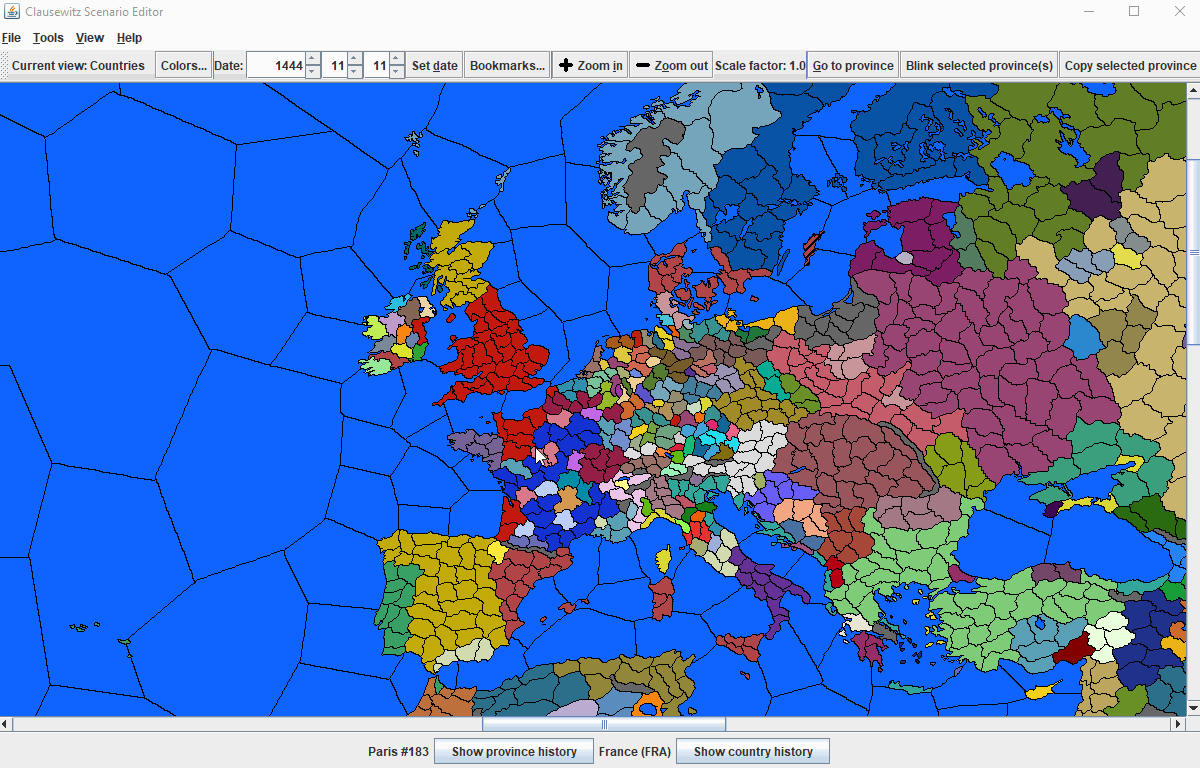This screenshot has height=768, width=1200.
Task: Click the Java app icon in title bar
Action: tap(11, 12)
